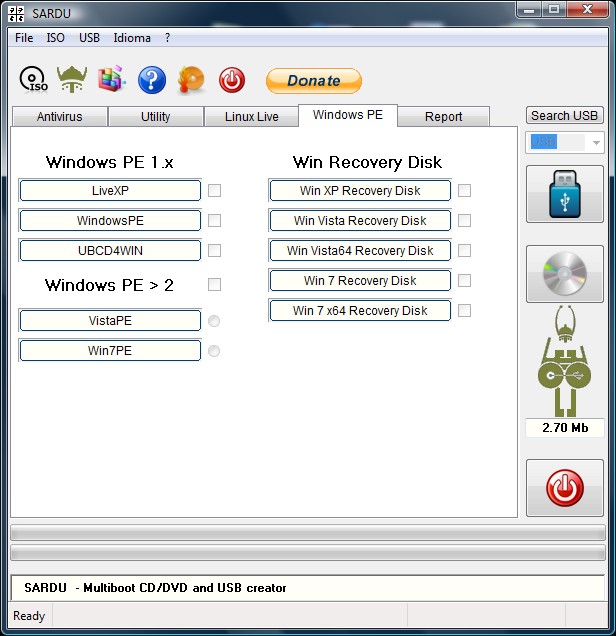Open the ISO menu
616x636 pixels.
coord(56,38)
